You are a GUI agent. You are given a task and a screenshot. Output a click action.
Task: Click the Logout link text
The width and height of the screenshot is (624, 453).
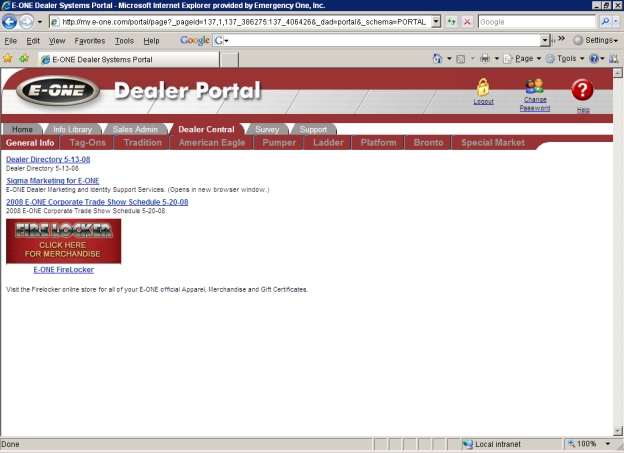pos(484,102)
